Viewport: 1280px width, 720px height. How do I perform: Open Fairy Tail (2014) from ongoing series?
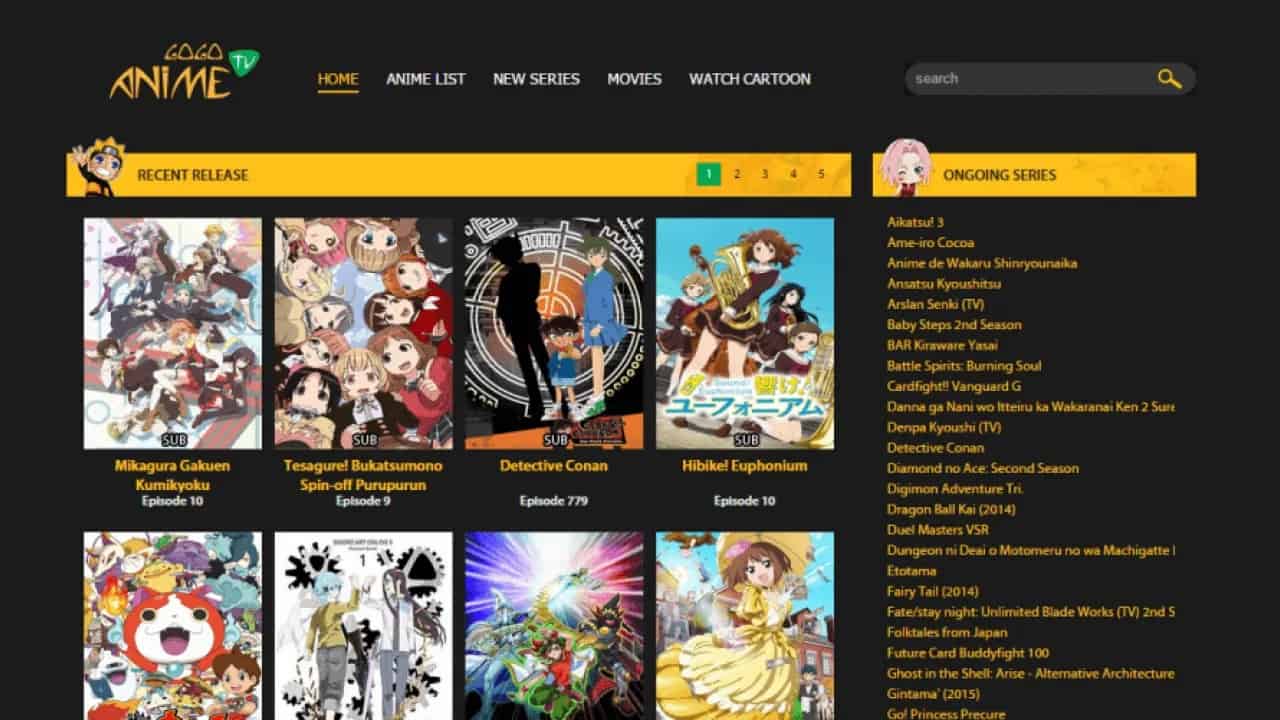tap(932, 591)
